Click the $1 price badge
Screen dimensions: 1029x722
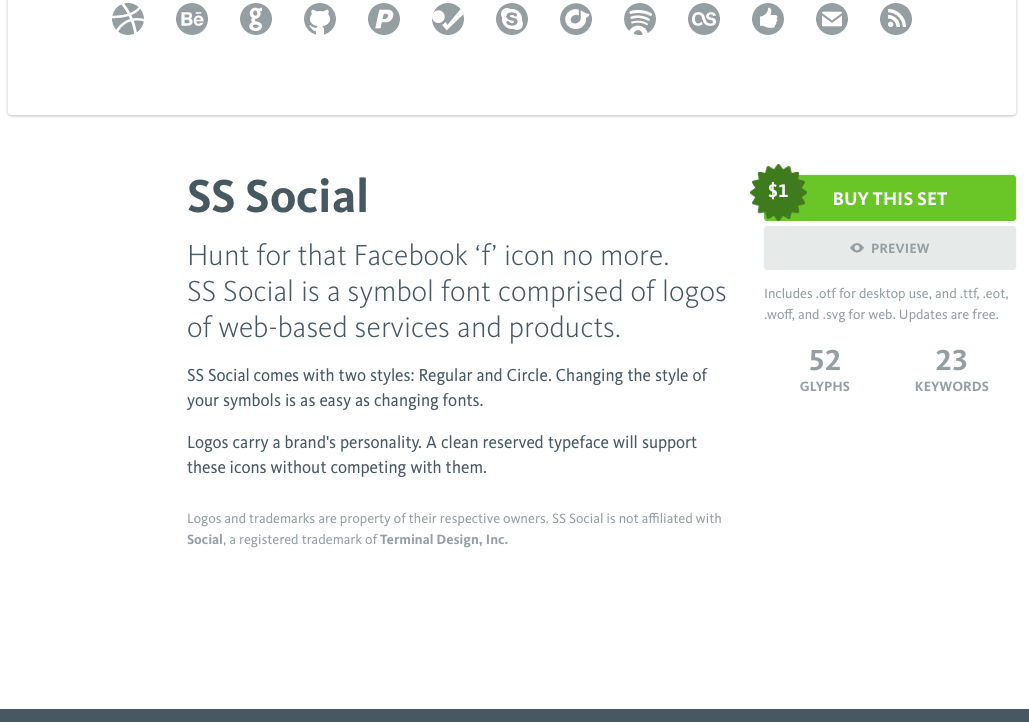point(778,192)
